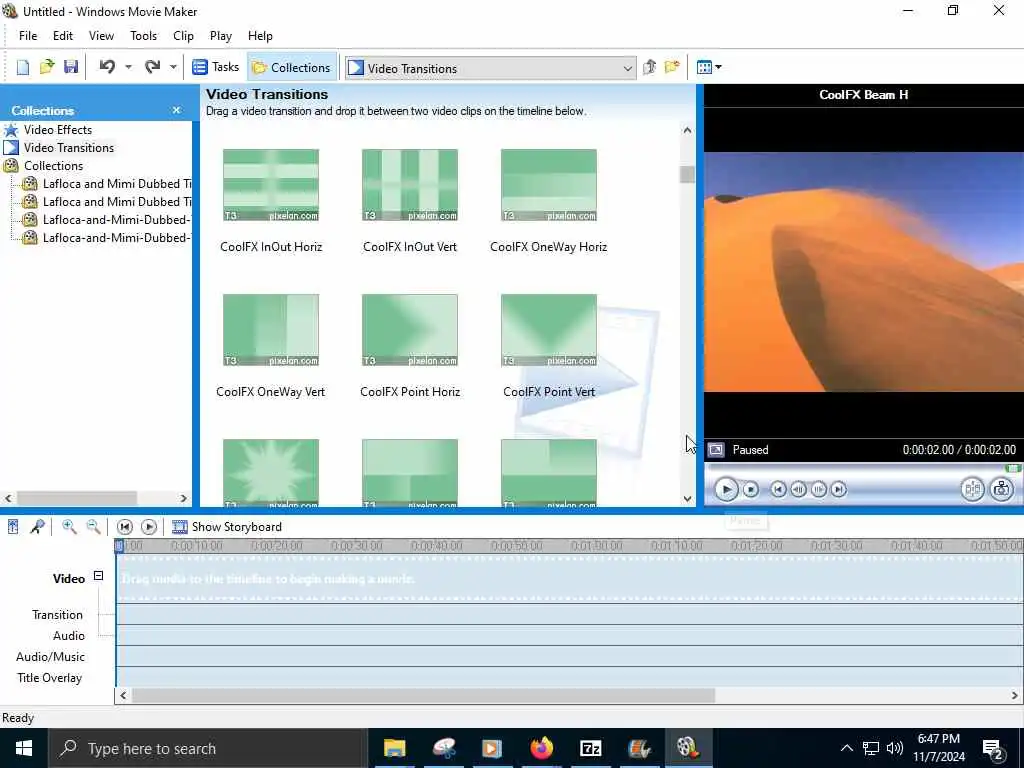This screenshot has height=768, width=1024.
Task: Play the preview in the monitor
Action: click(x=726, y=489)
